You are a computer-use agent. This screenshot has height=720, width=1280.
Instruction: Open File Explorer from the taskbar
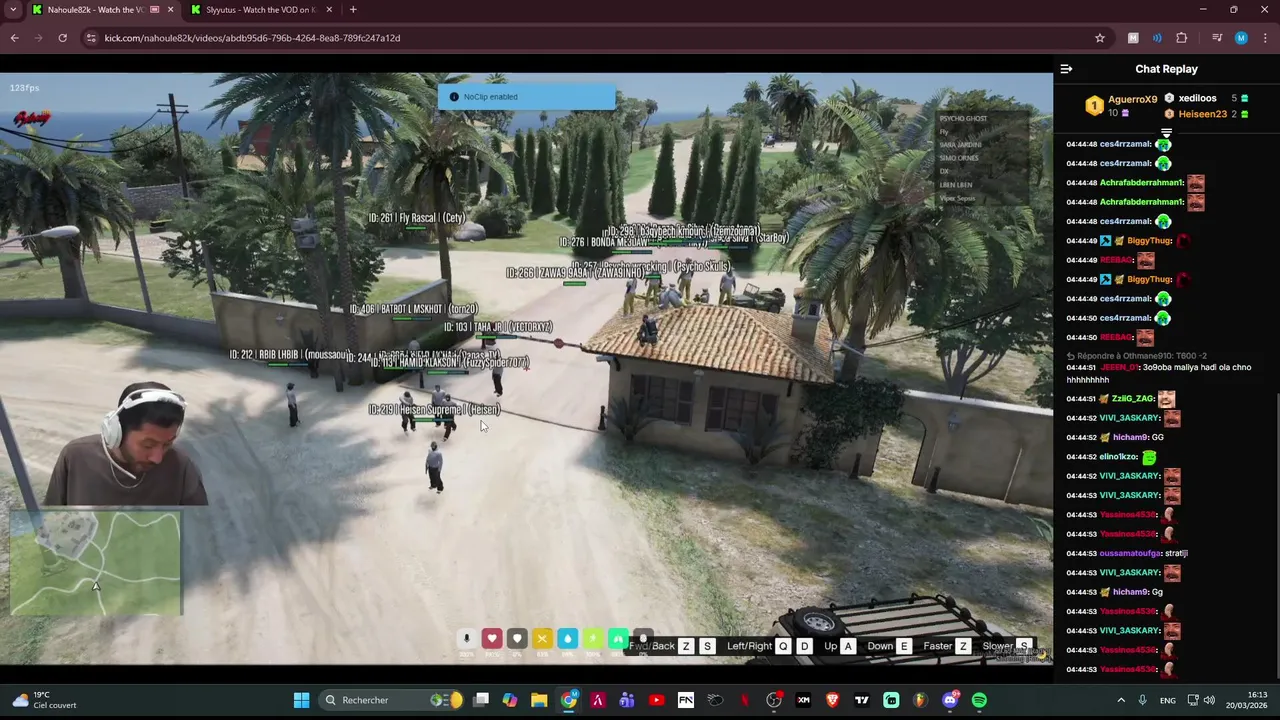(539, 700)
